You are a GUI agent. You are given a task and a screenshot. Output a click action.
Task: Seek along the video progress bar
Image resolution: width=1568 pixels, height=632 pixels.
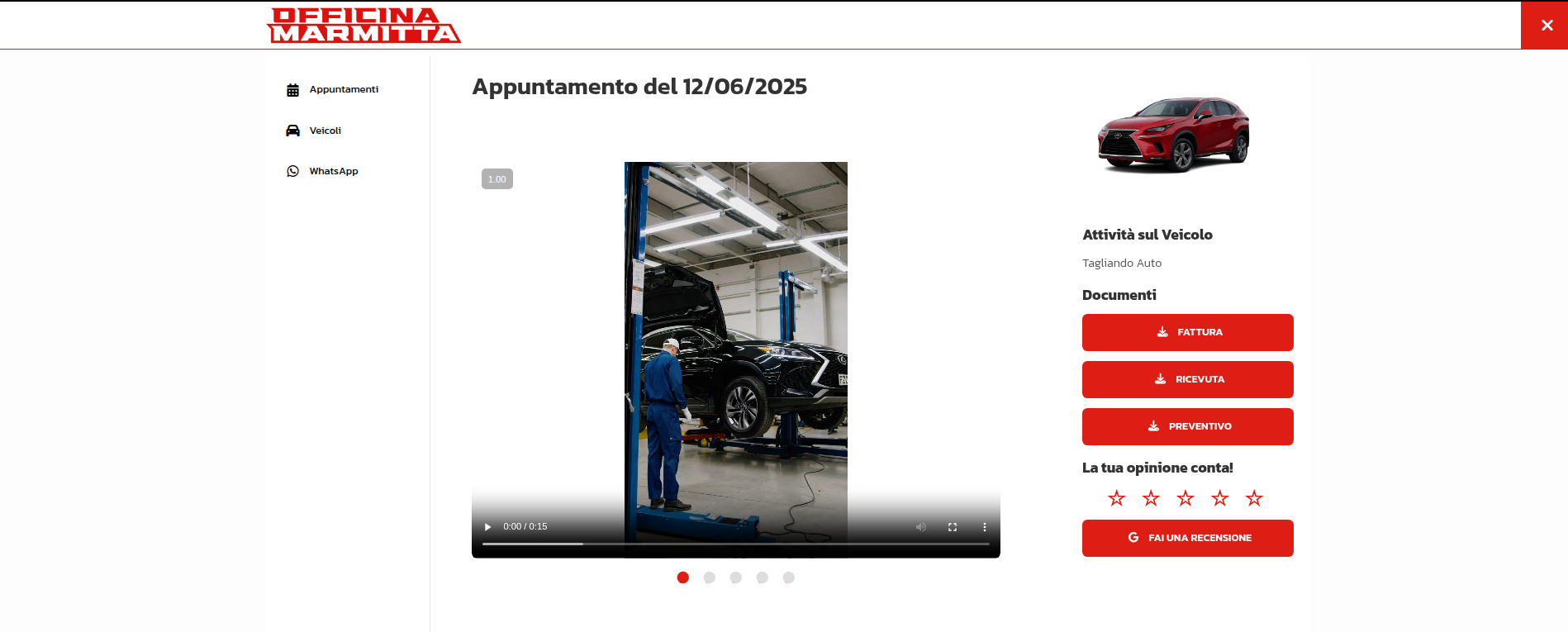(x=735, y=544)
